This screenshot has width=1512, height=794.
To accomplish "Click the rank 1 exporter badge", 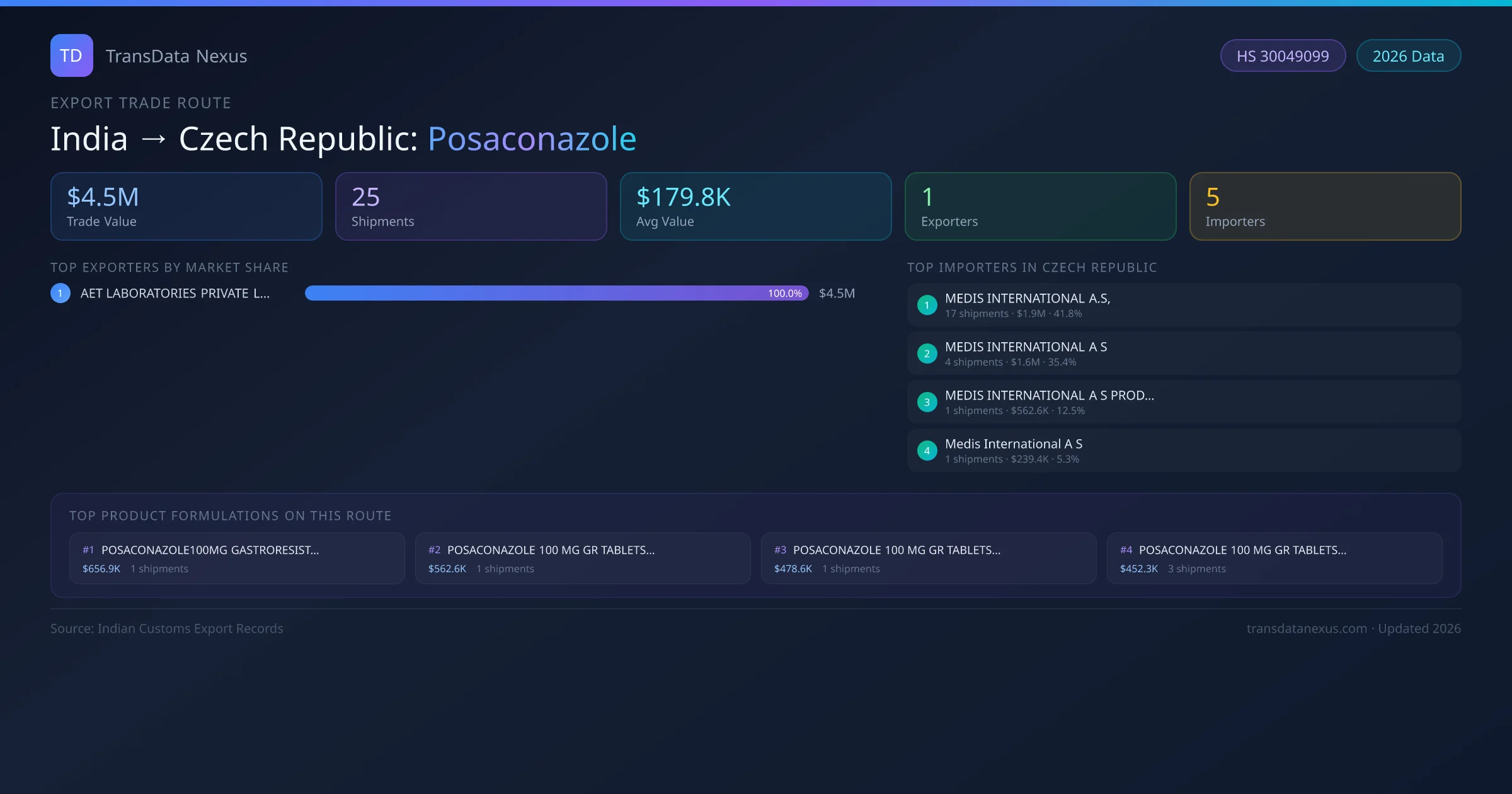I will tap(60, 293).
